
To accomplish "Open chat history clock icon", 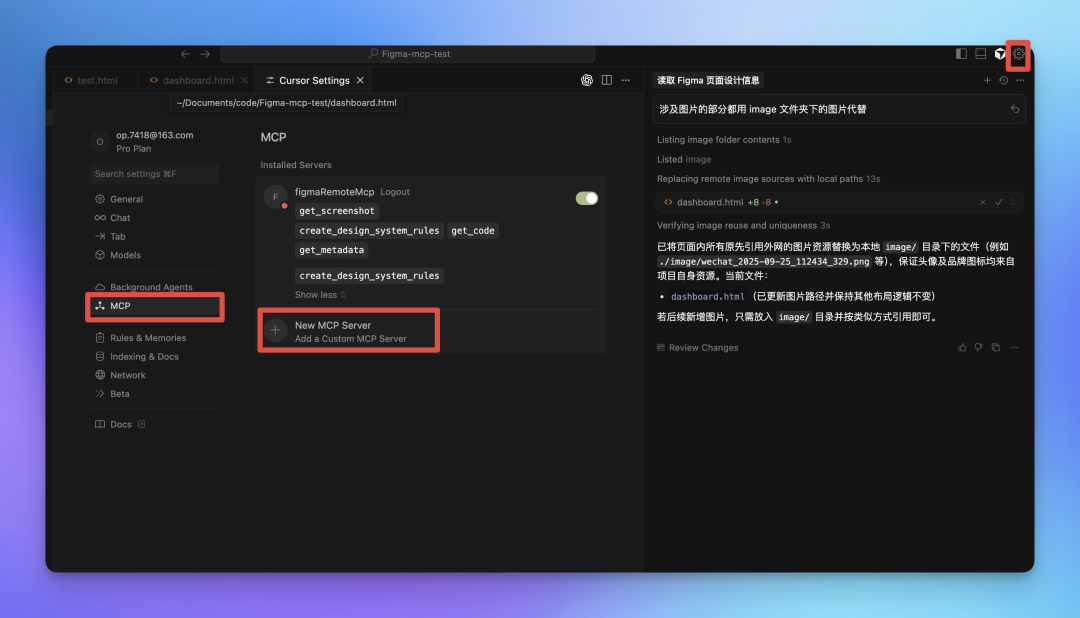I will pos(1004,81).
